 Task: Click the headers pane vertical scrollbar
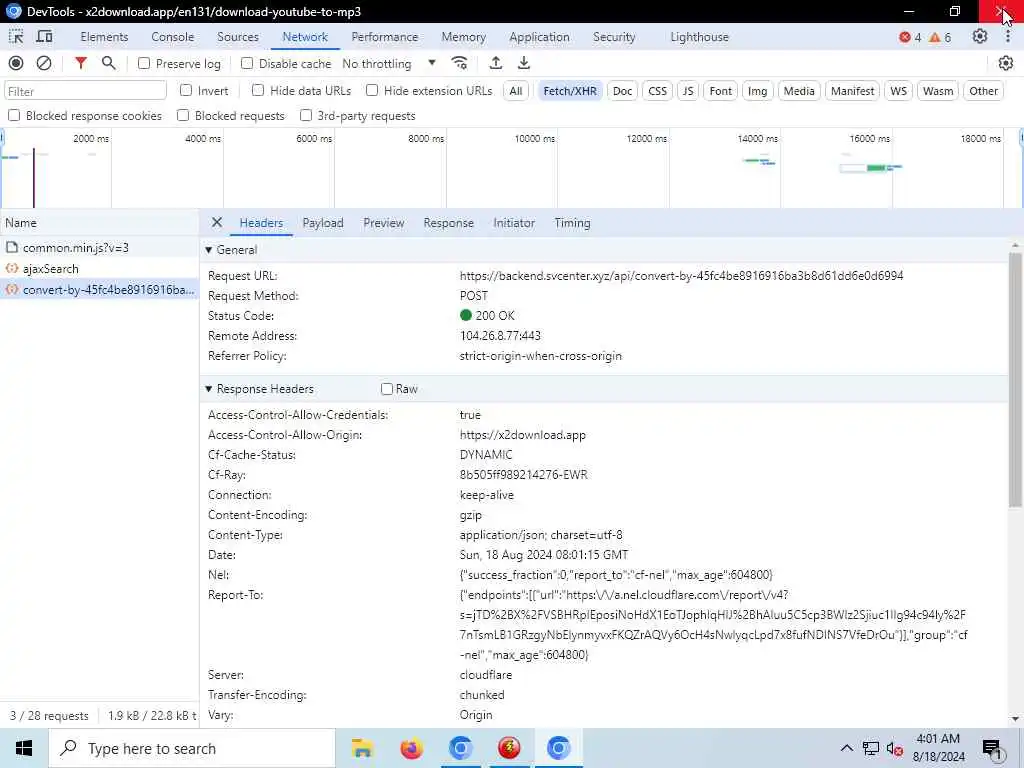pos(1014,379)
